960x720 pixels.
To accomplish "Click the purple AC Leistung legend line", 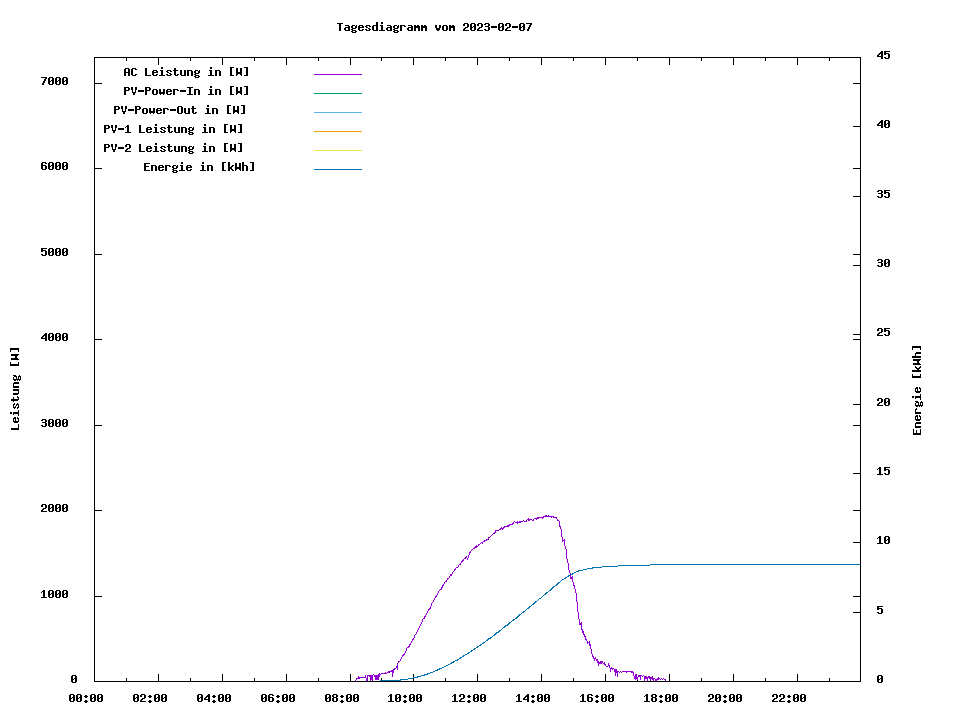I will click(337, 74).
